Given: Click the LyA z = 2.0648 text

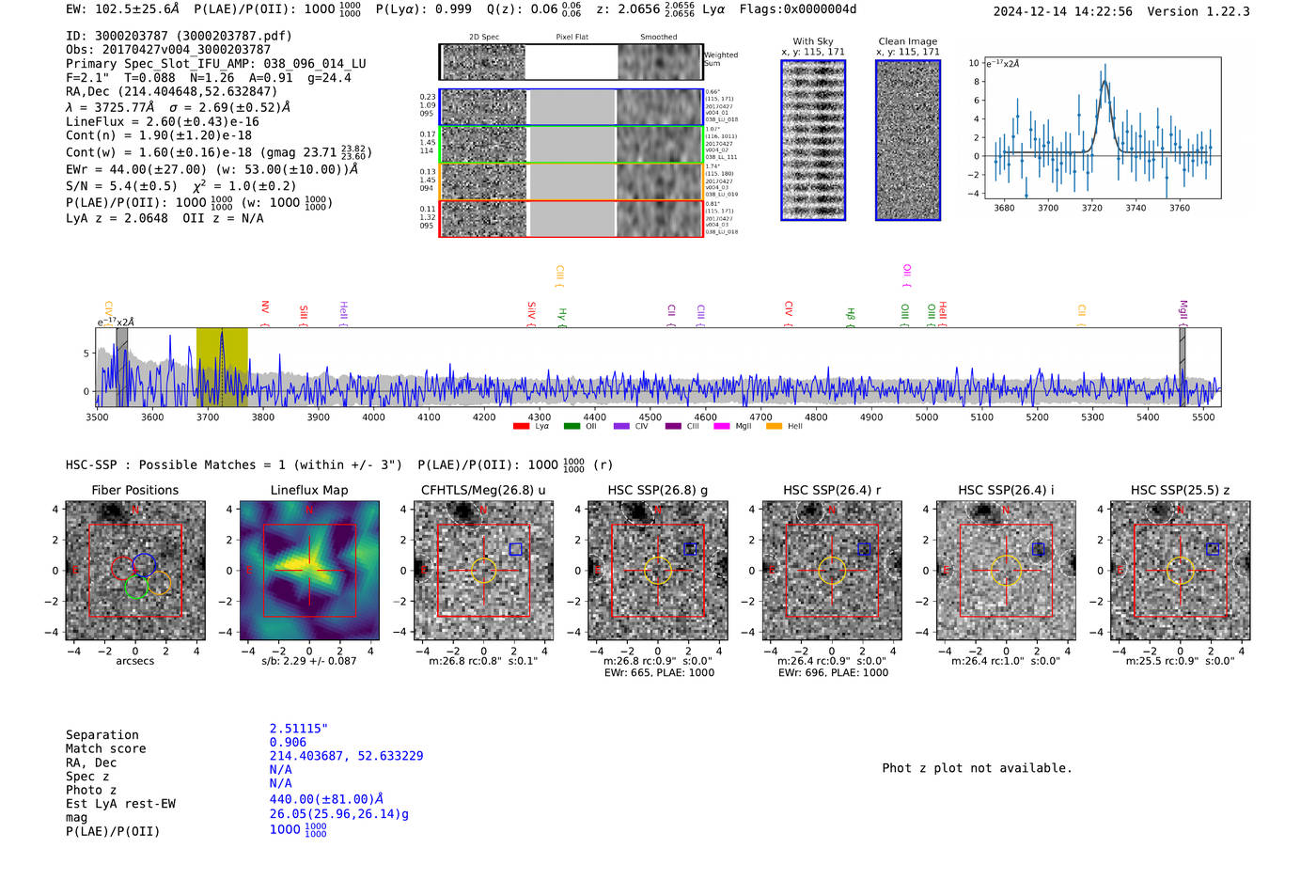Looking at the screenshot, I should (x=117, y=218).
